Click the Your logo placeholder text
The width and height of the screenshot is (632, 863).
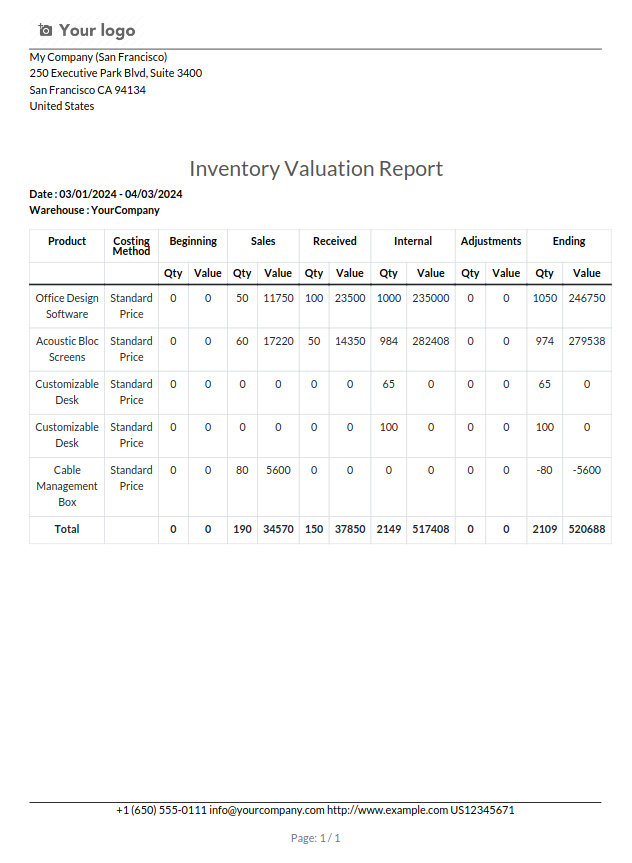[x=97, y=30]
